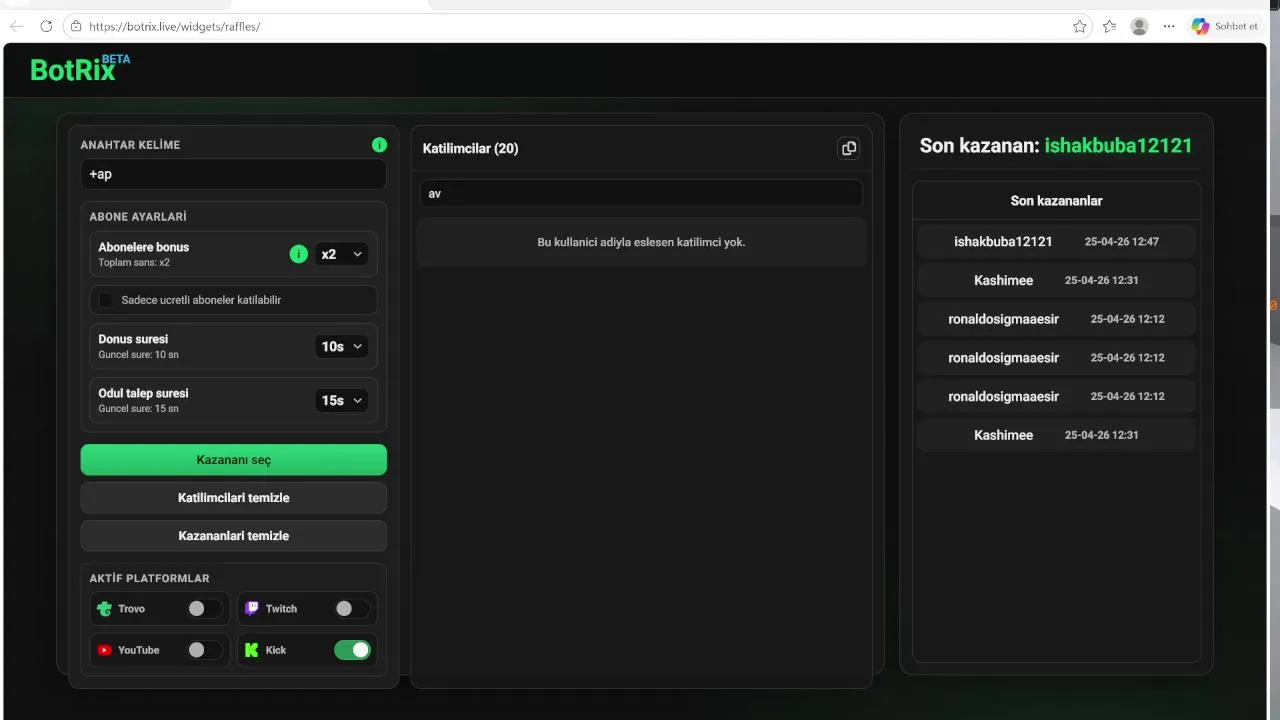1280x720 pixels.
Task: Enable the Twitch platform toggle
Action: [x=352, y=608]
